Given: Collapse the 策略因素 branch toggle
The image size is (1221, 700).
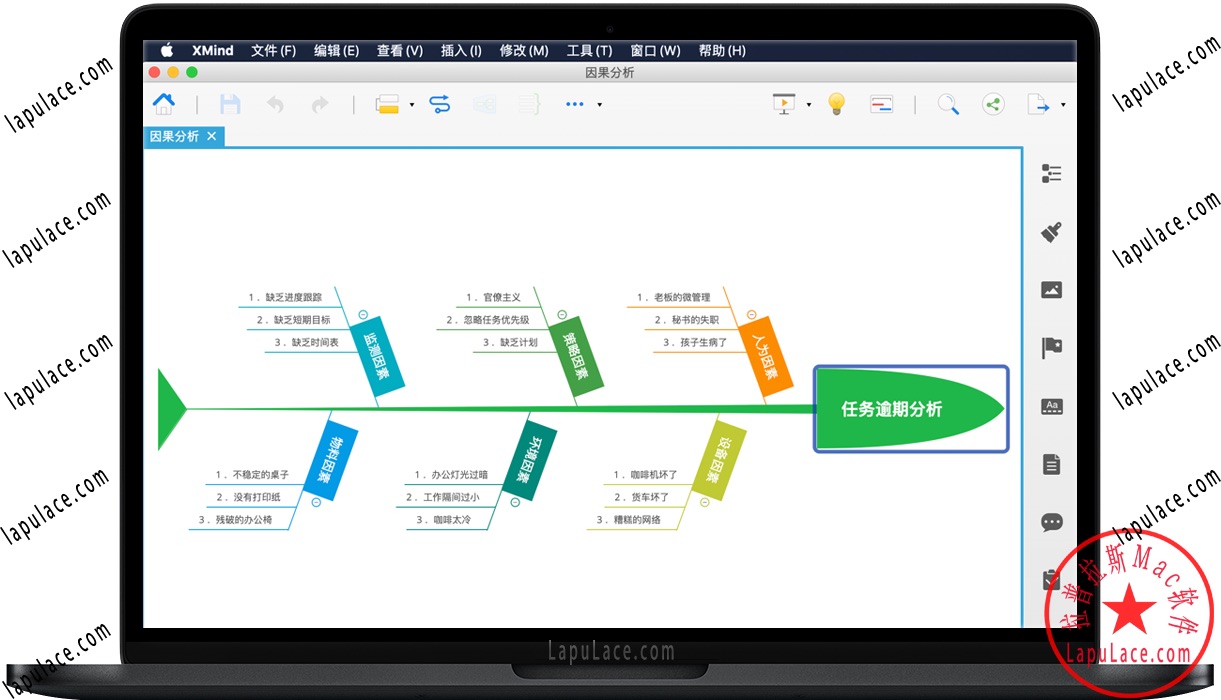Looking at the screenshot, I should pyautogui.click(x=561, y=314).
